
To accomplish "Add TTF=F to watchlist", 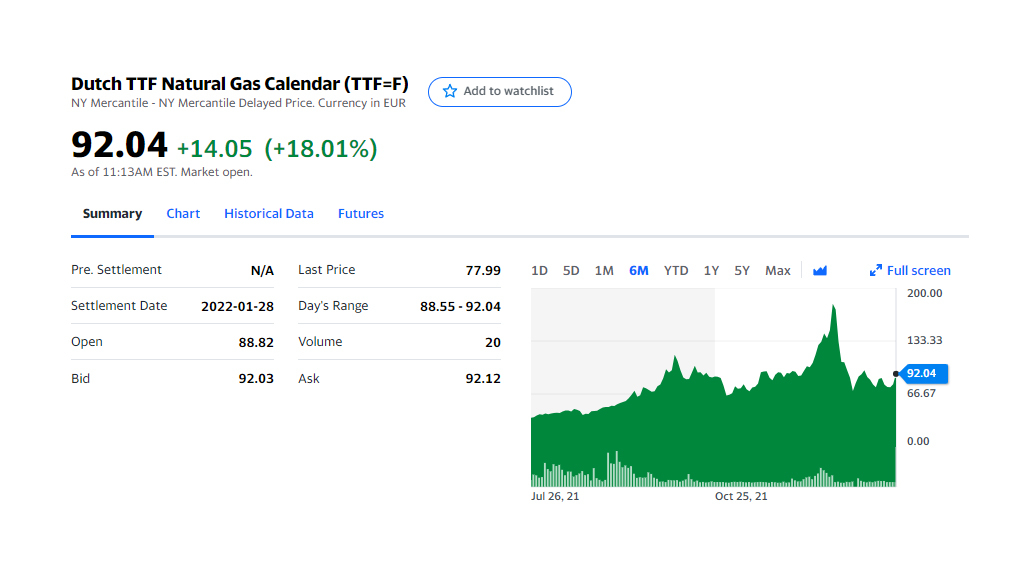I will pos(500,91).
